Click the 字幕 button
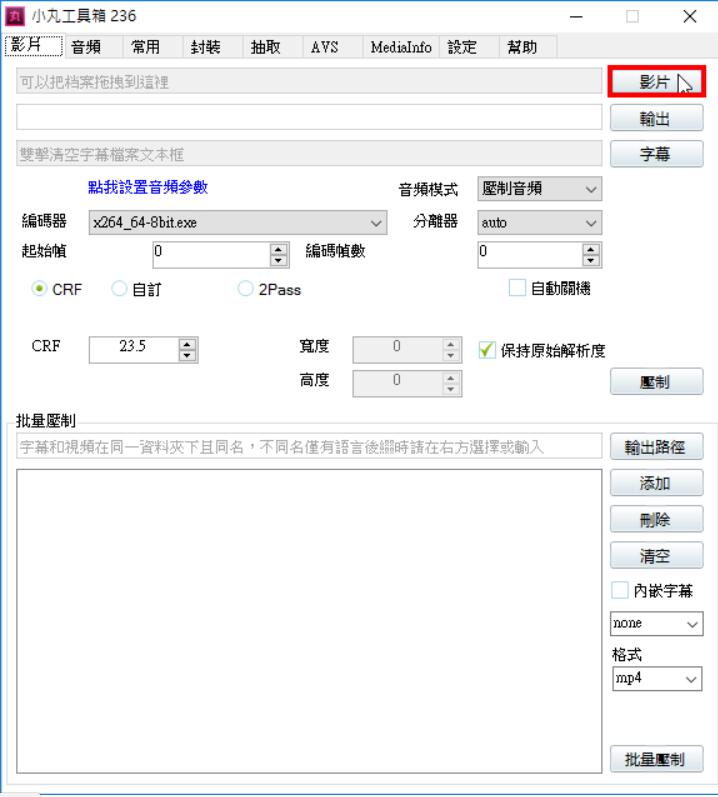Screen dimensions: 718x797 657,154
